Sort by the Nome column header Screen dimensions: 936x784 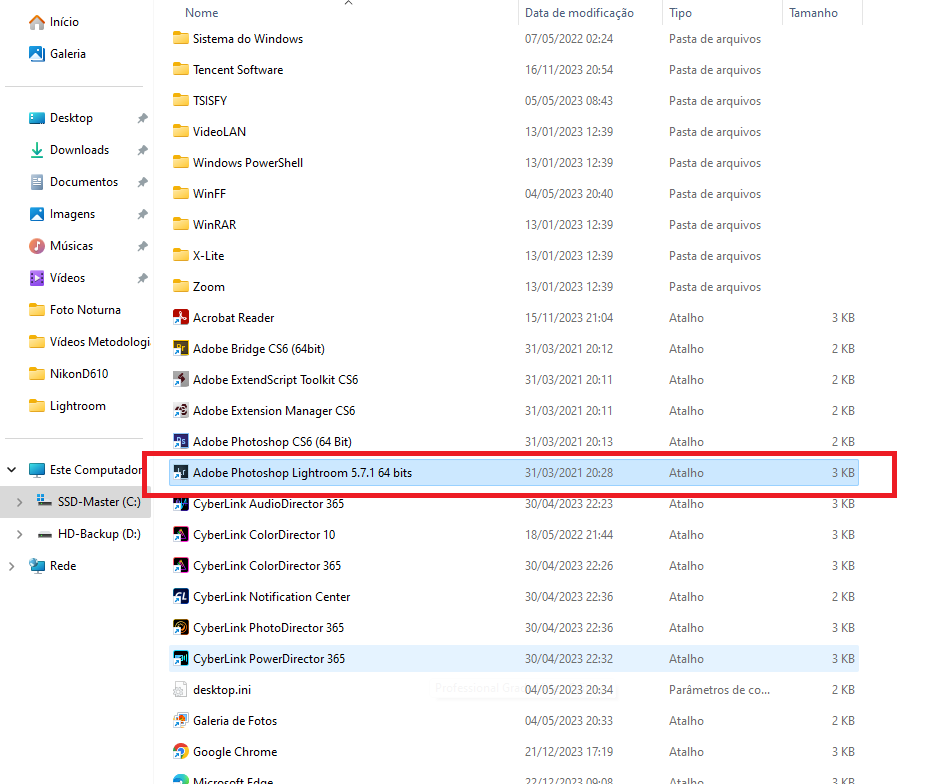pyautogui.click(x=201, y=13)
